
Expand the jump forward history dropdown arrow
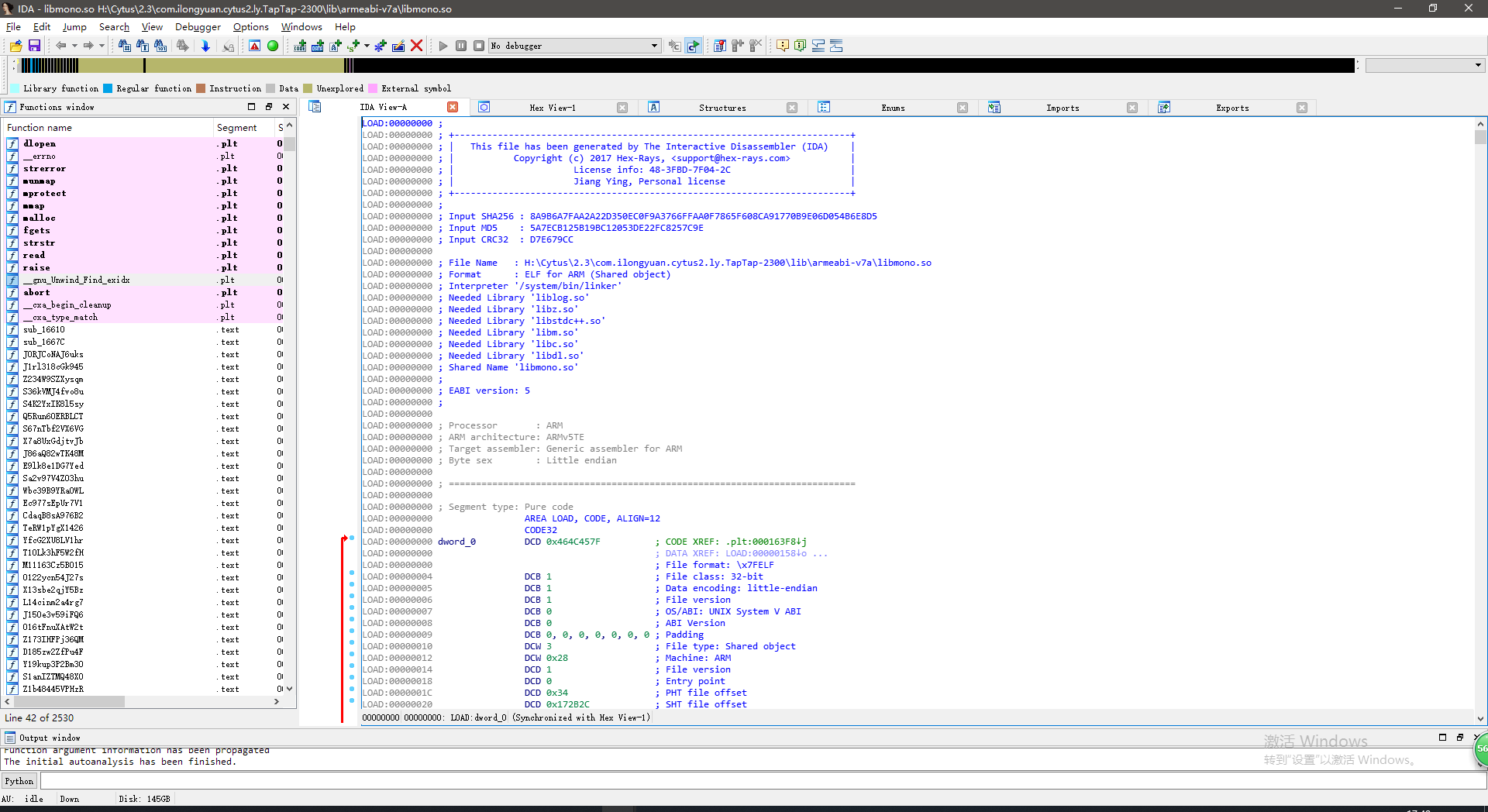pos(102,46)
